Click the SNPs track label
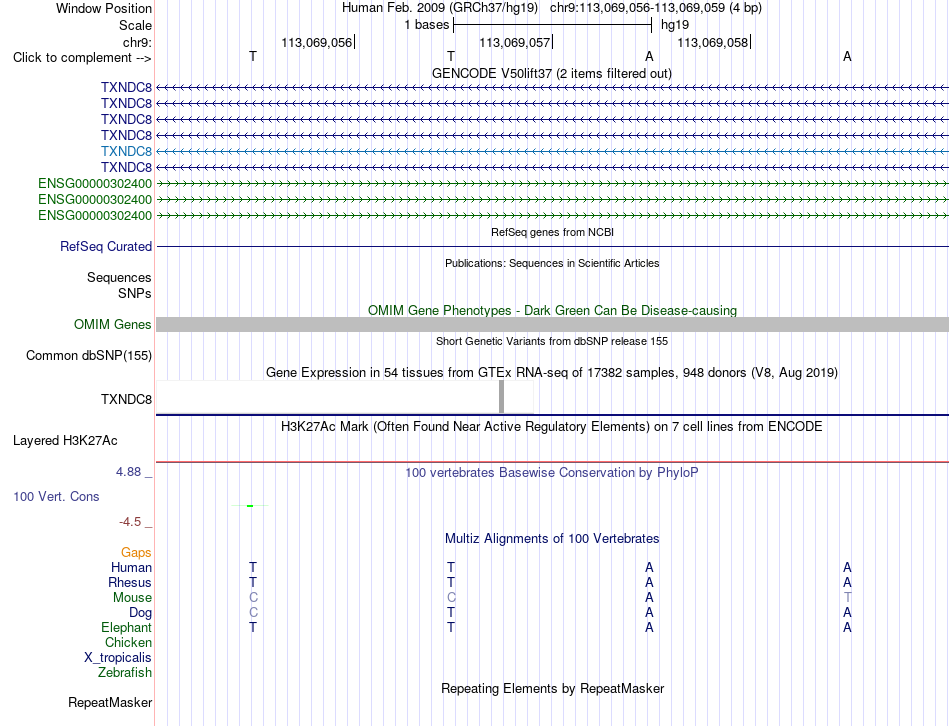Viewport: 950px width, 726px height. coord(135,293)
